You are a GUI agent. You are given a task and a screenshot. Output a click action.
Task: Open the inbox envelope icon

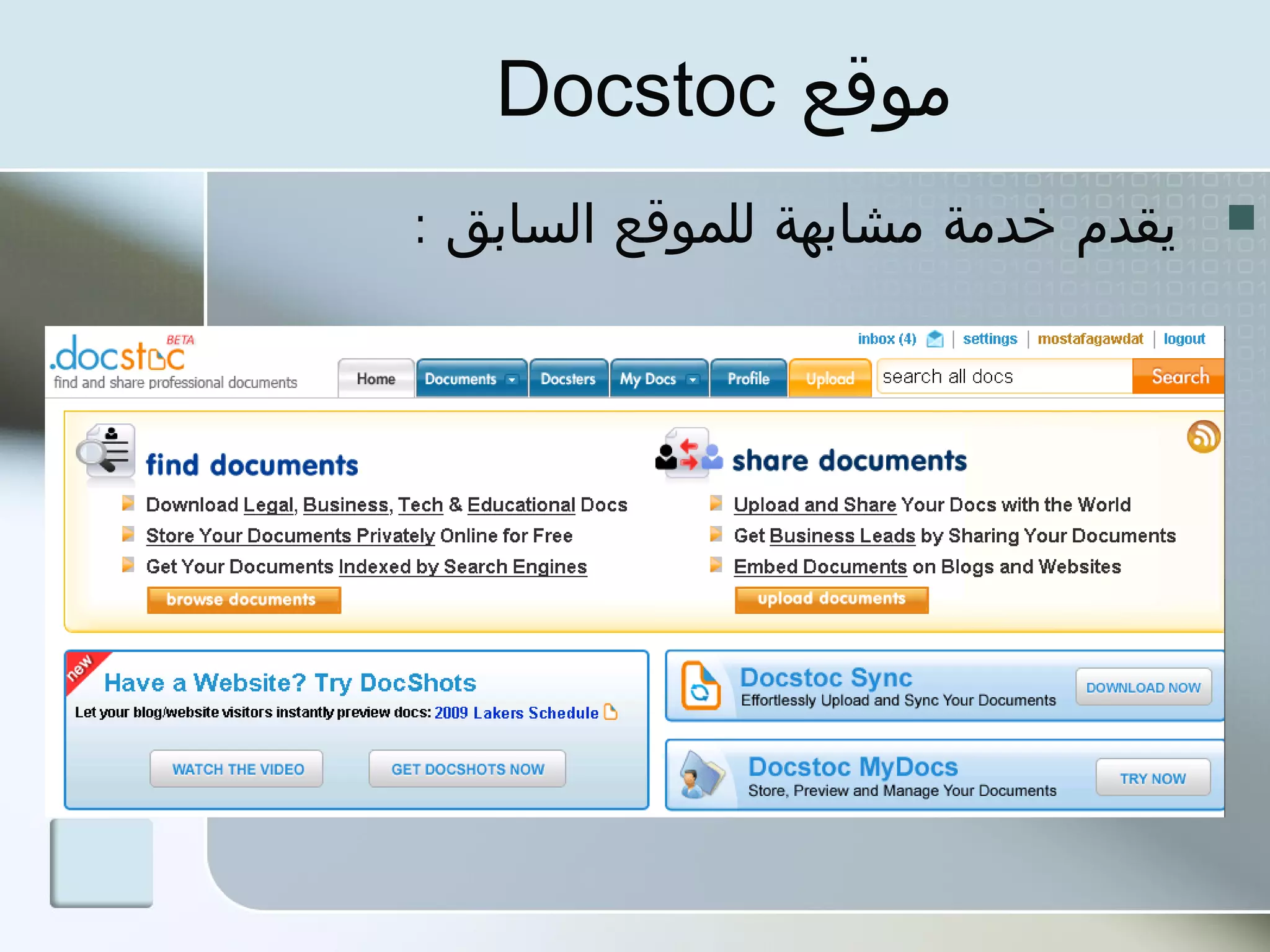pyautogui.click(x=935, y=339)
